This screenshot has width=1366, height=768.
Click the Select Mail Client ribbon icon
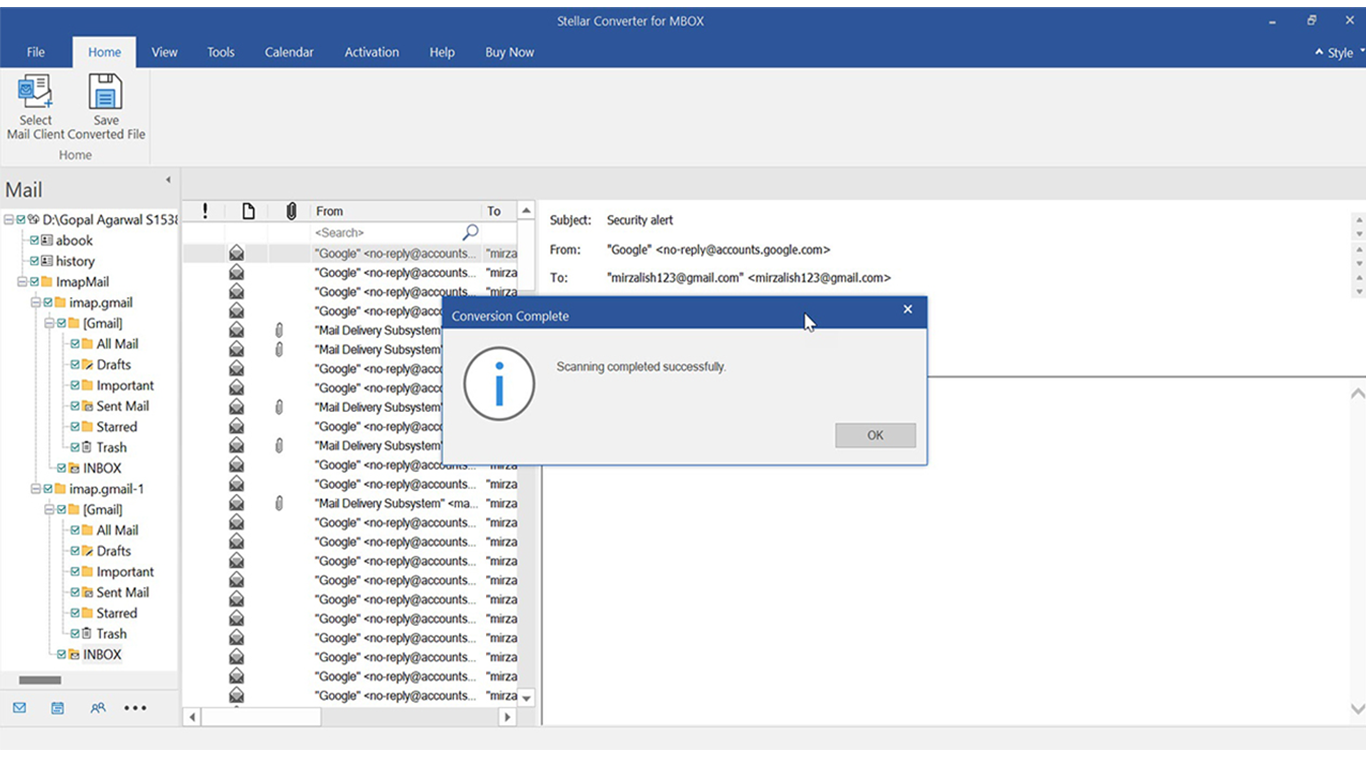[x=35, y=92]
